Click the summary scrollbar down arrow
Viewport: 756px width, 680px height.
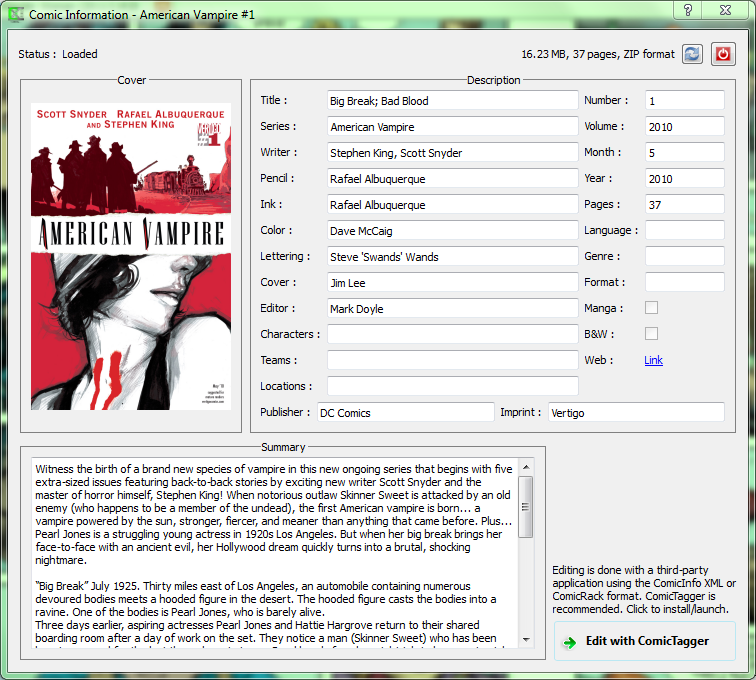(x=526, y=639)
